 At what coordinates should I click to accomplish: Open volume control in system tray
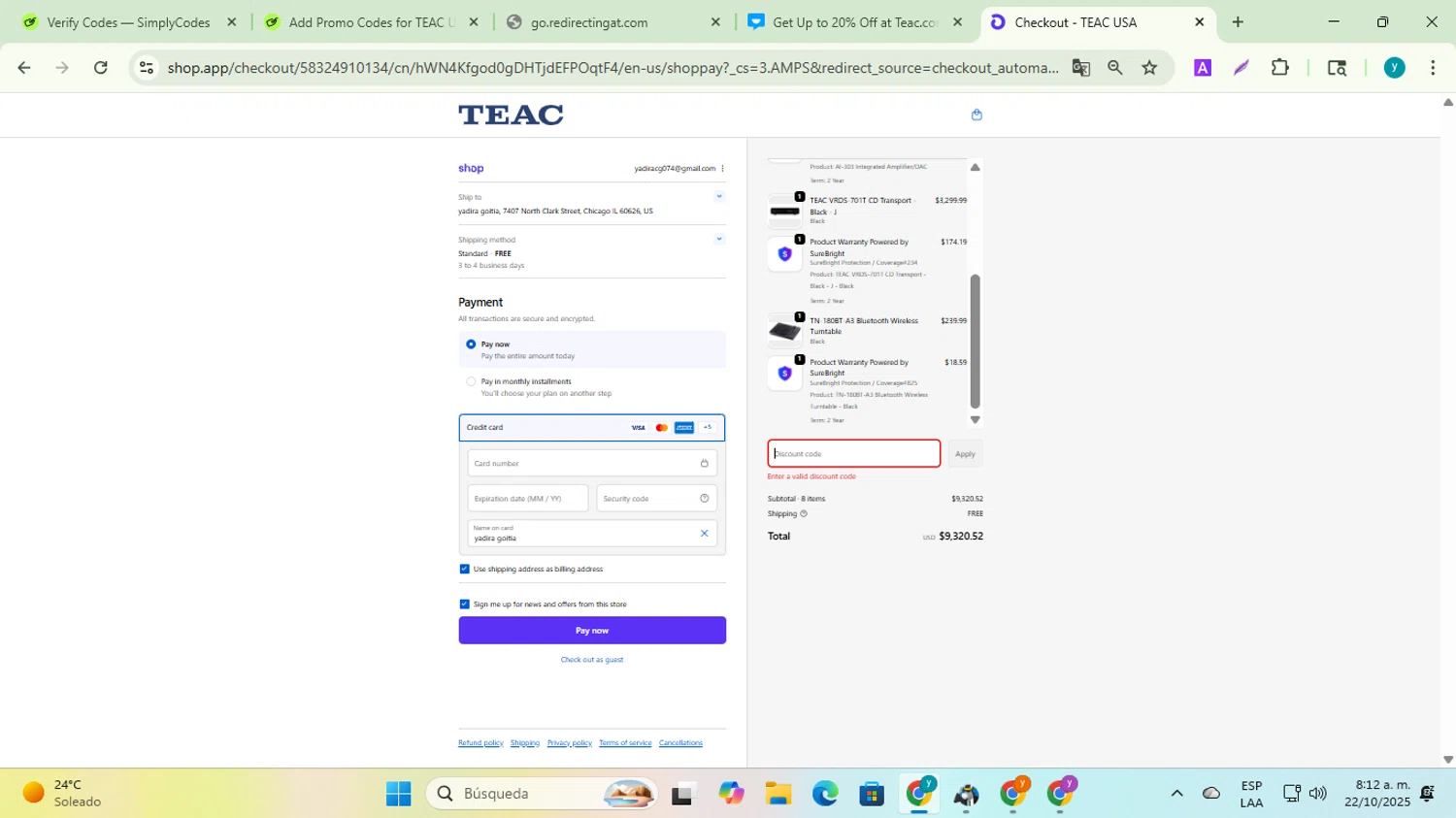pyautogui.click(x=1317, y=794)
